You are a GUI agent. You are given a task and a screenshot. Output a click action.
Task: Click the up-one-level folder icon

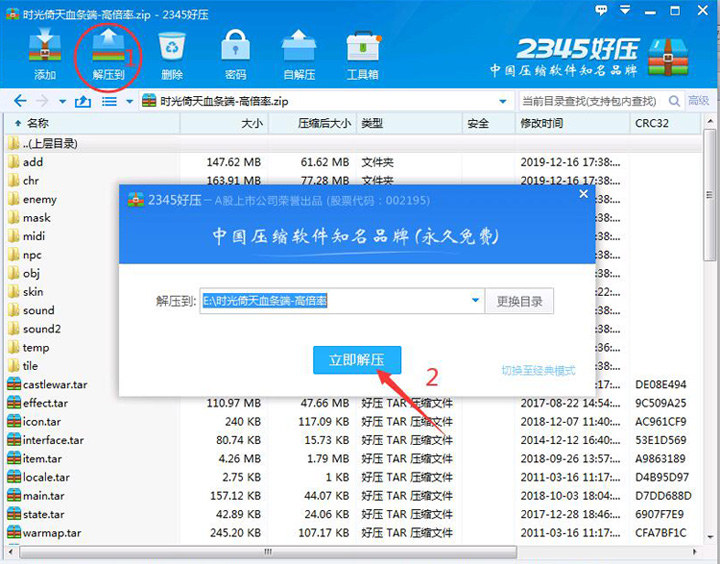[x=83, y=101]
